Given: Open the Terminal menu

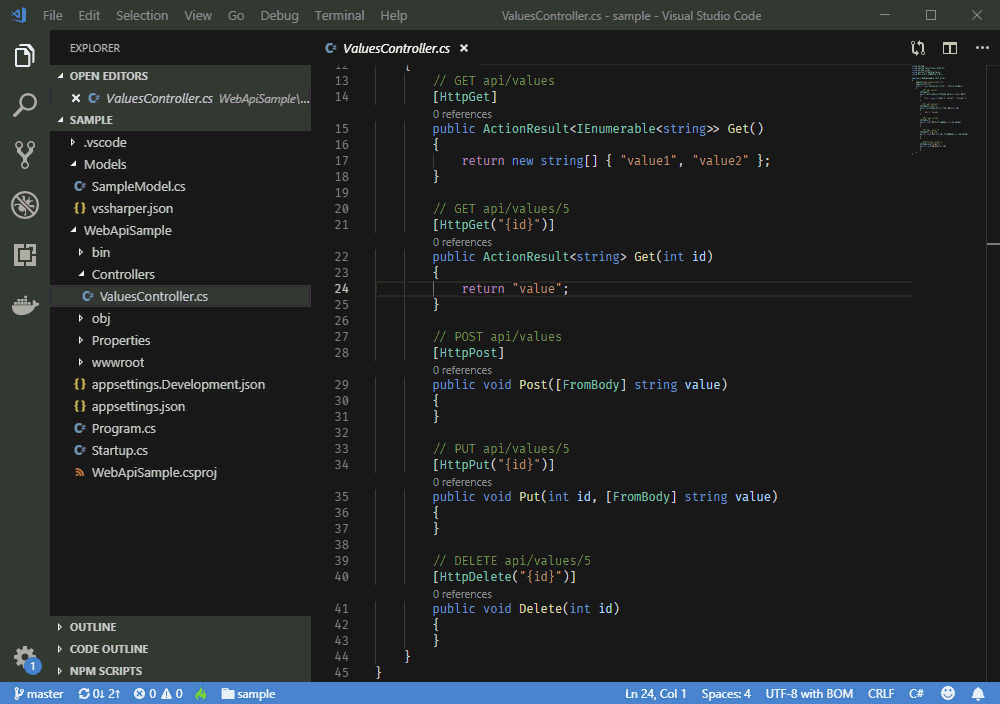Looking at the screenshot, I should 340,15.
